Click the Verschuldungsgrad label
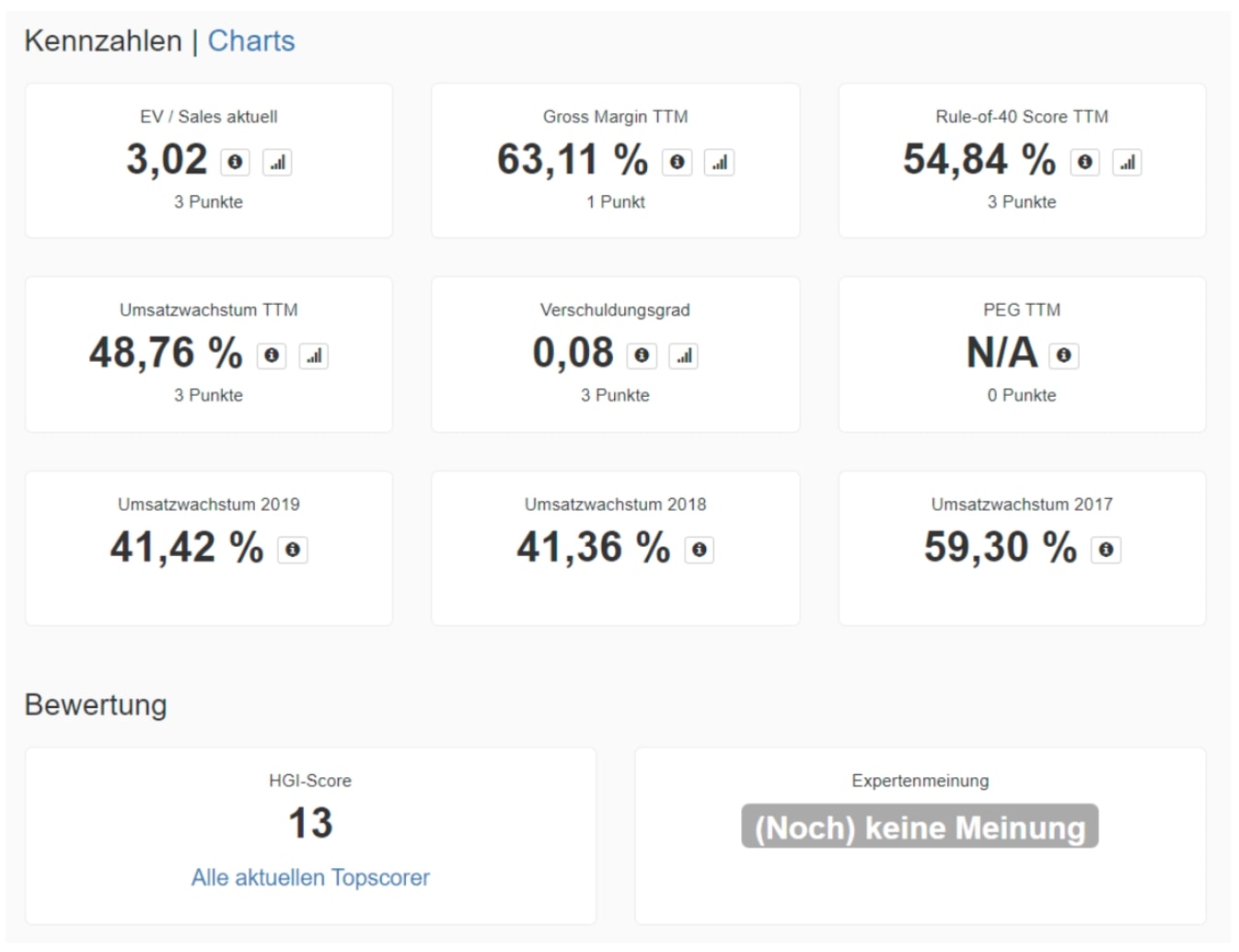 (x=615, y=310)
